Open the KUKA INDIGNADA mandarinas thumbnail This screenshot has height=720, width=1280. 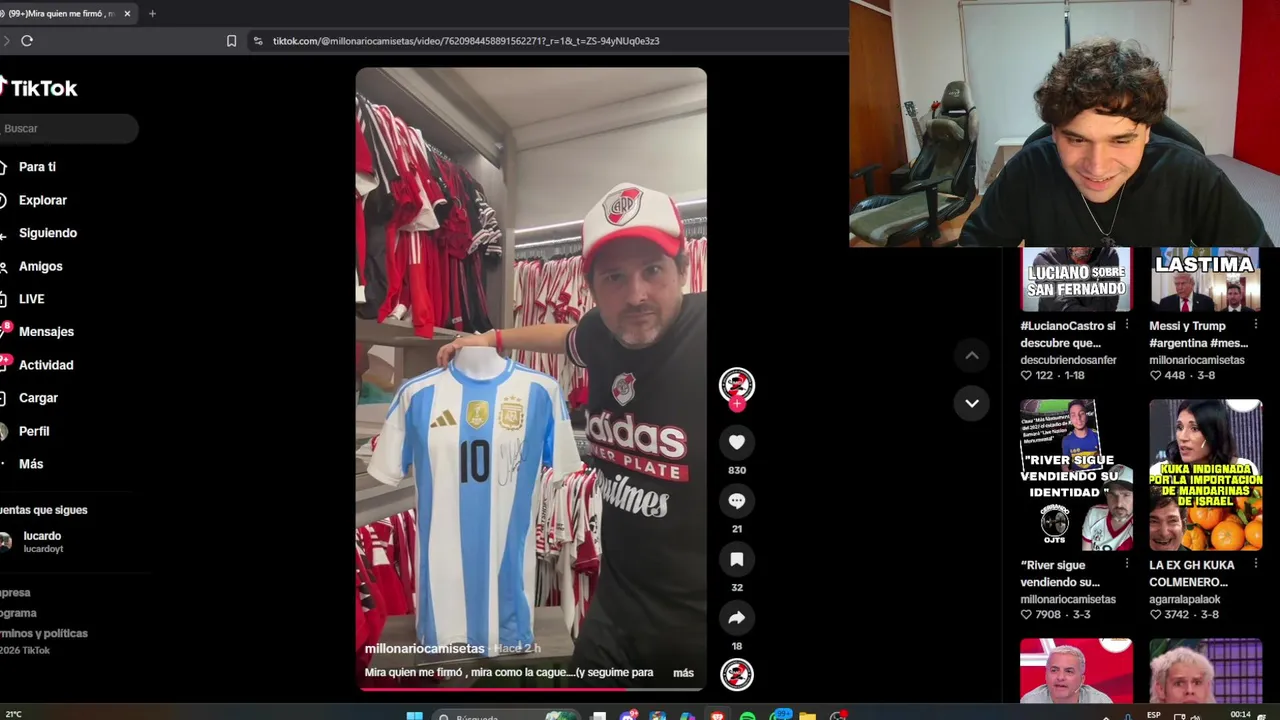1205,475
